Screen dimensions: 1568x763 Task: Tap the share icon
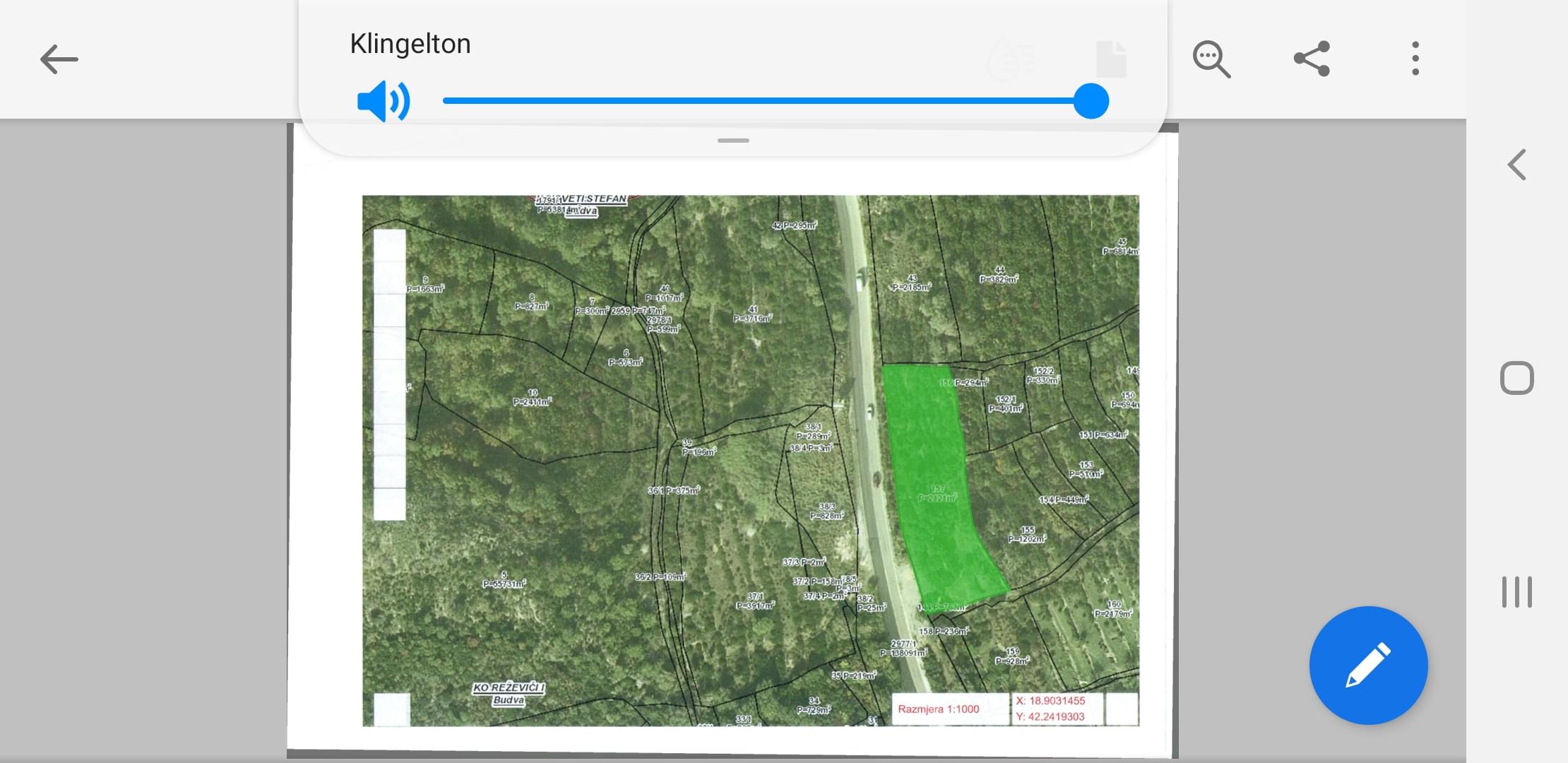[x=1312, y=59]
